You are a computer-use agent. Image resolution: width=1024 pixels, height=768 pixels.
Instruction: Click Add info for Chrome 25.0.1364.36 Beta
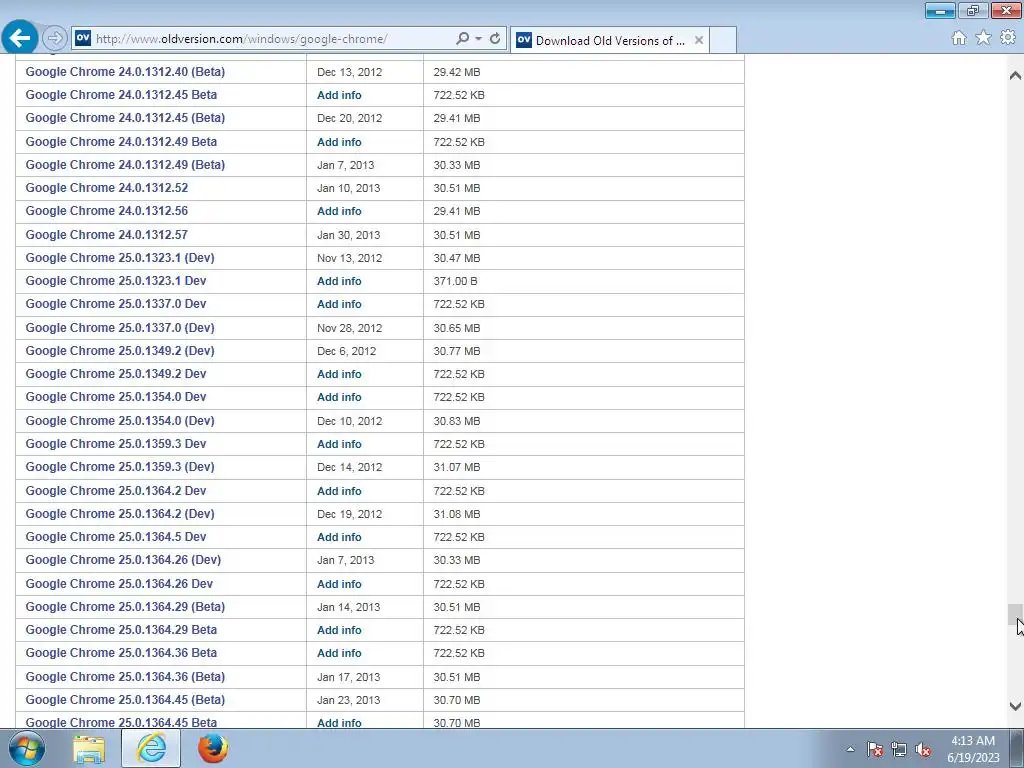(340, 653)
